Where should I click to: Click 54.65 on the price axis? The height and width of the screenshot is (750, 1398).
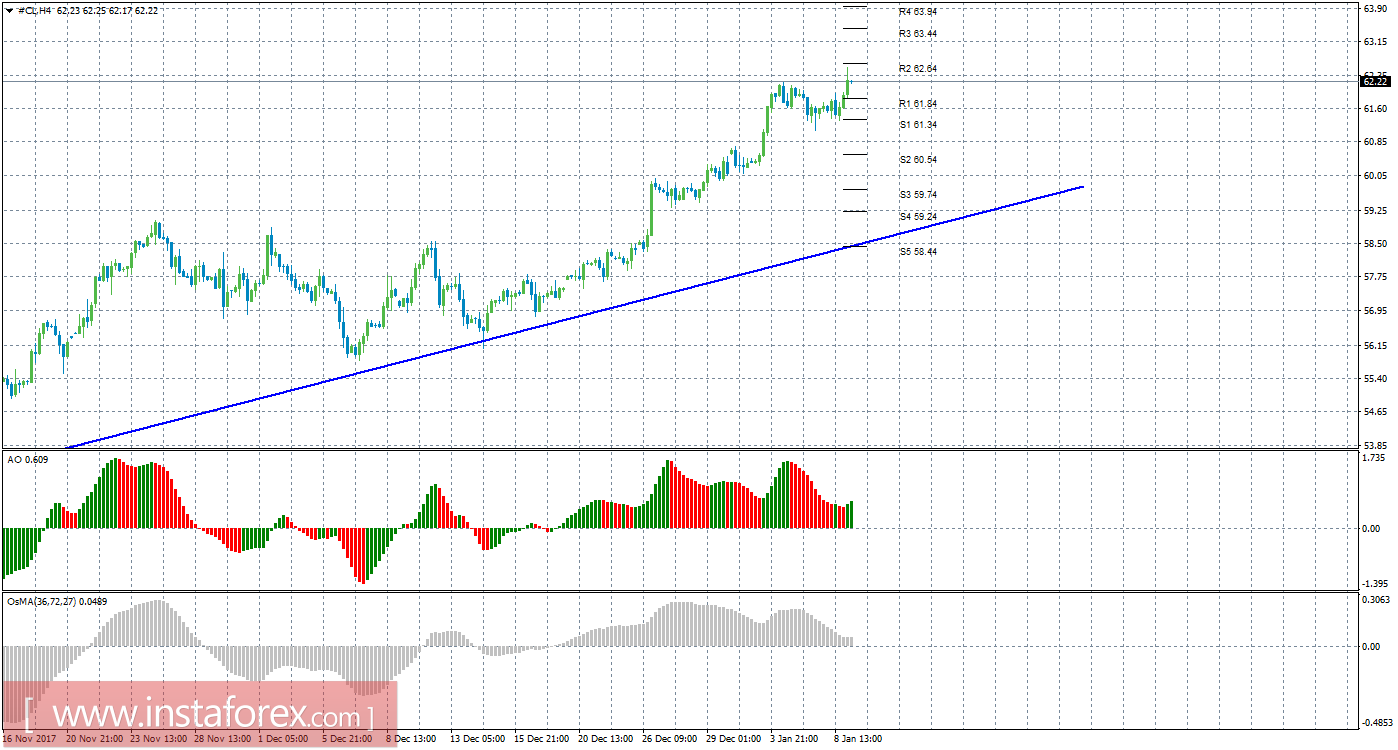(x=1375, y=412)
